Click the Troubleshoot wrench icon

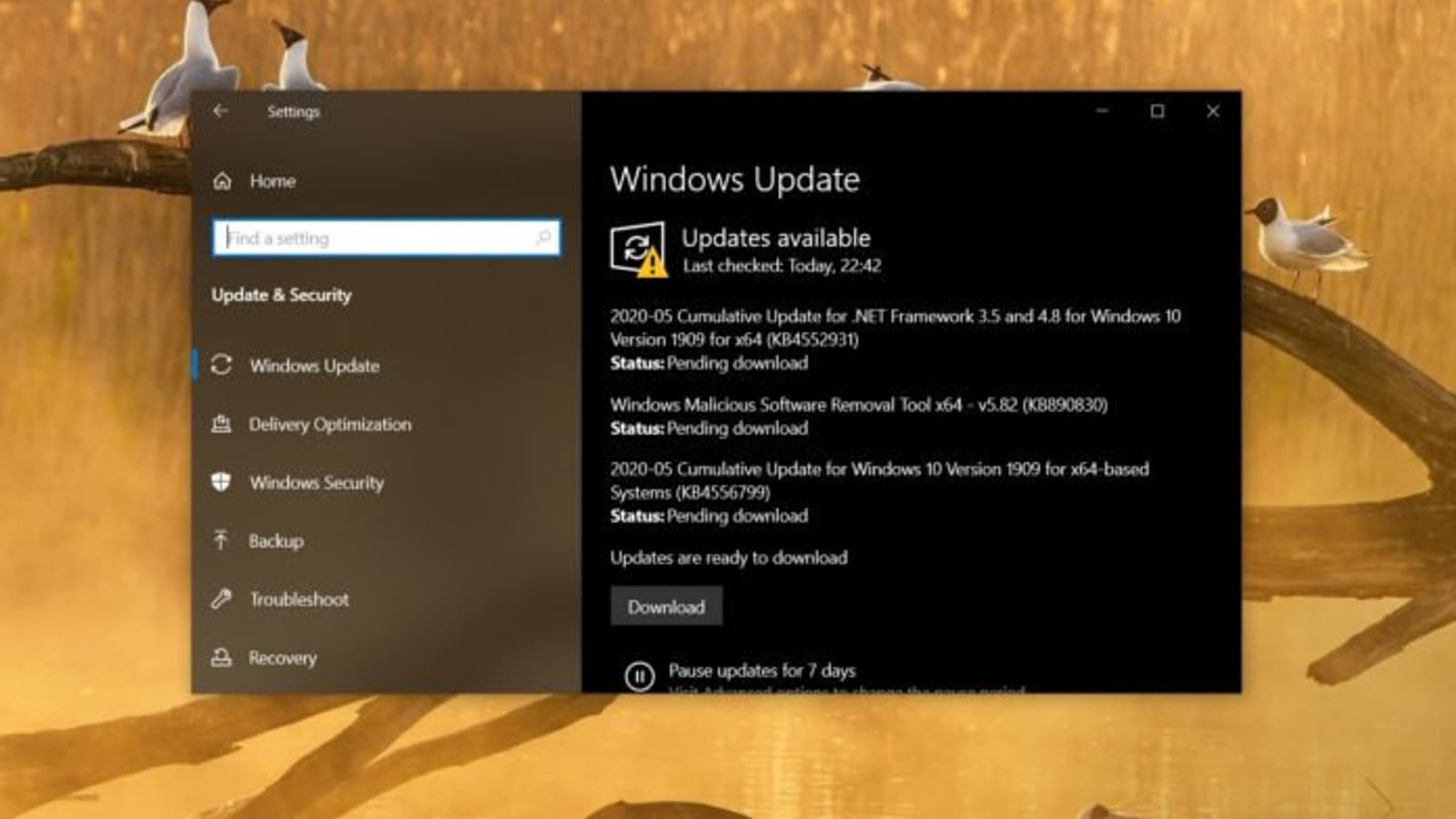tap(221, 599)
